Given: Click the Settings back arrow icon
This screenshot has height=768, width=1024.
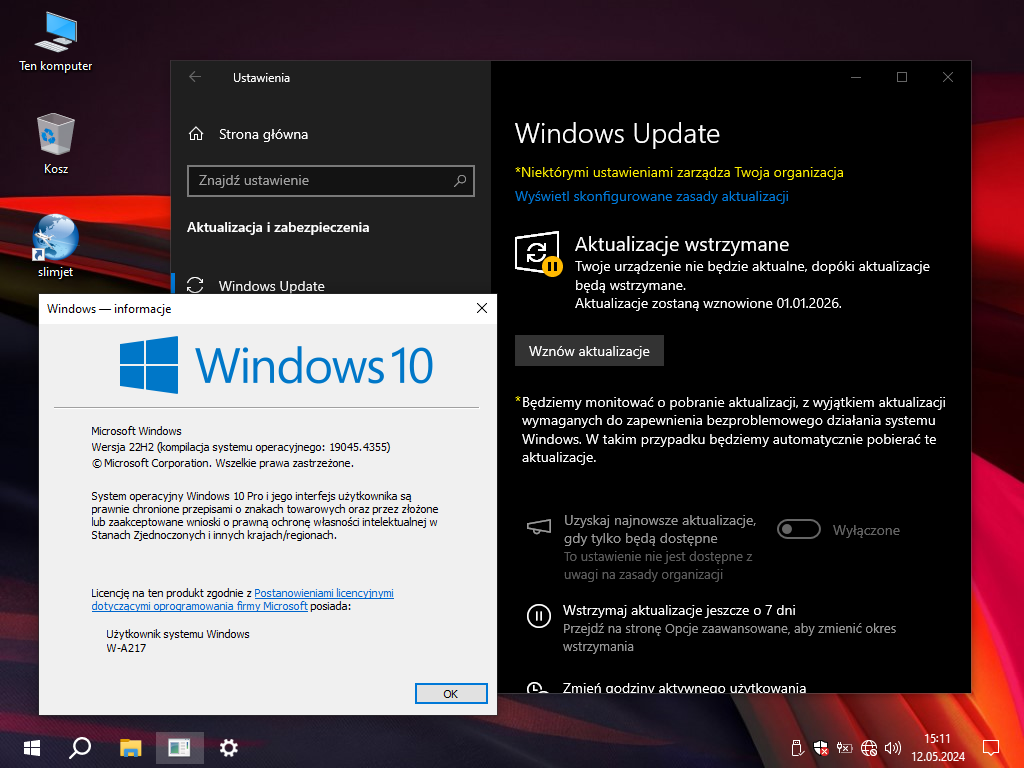Looking at the screenshot, I should click(195, 77).
